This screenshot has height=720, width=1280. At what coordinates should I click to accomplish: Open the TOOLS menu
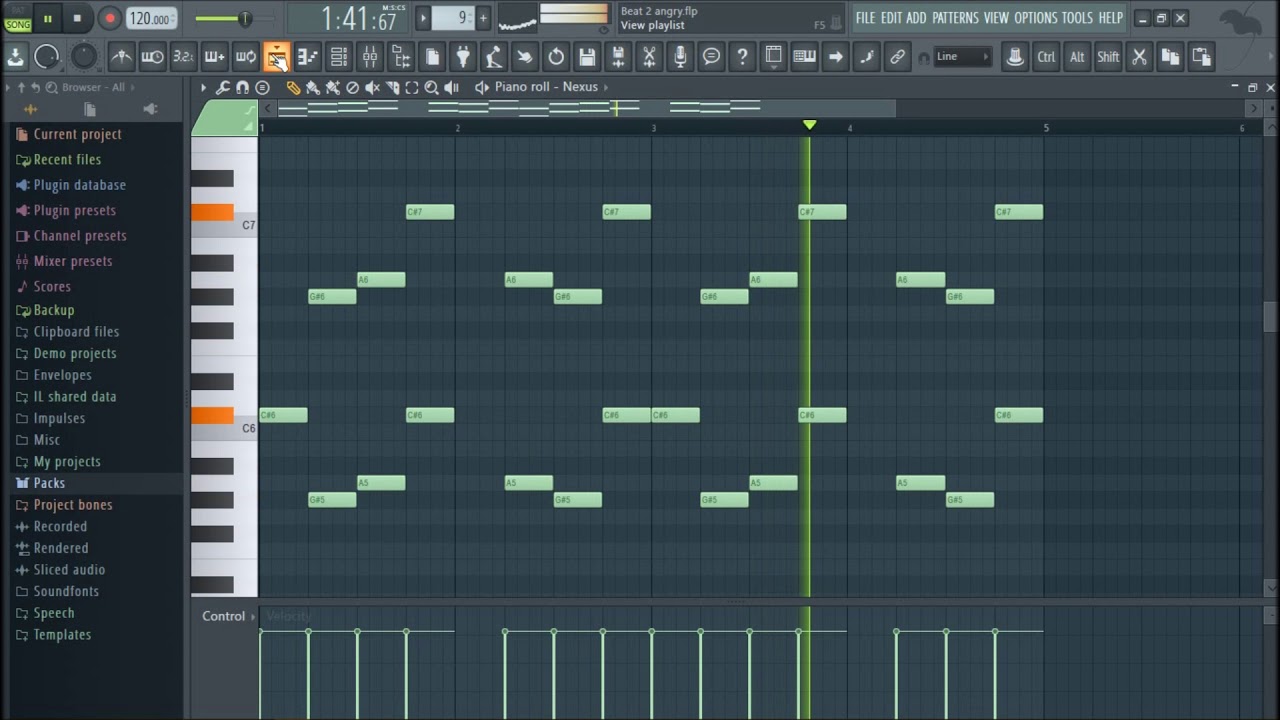1077,18
